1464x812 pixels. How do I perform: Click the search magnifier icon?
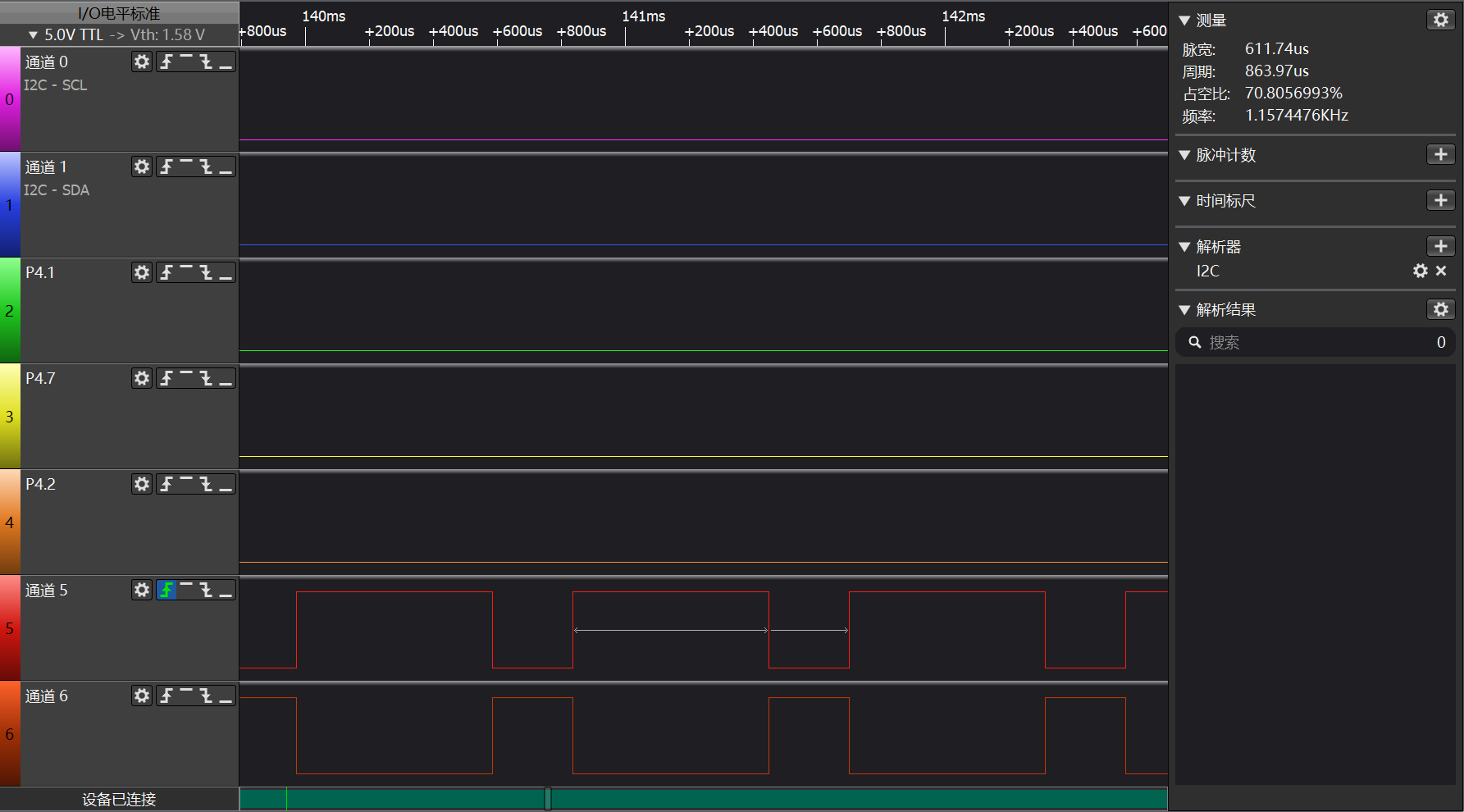click(1195, 343)
